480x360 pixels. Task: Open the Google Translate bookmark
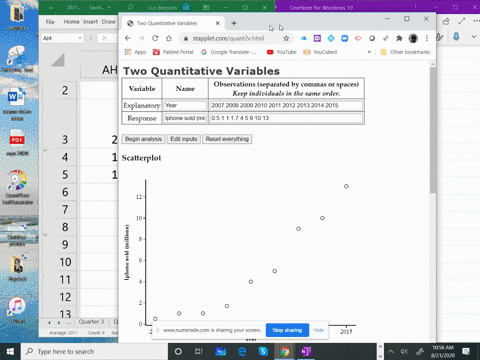(229, 52)
